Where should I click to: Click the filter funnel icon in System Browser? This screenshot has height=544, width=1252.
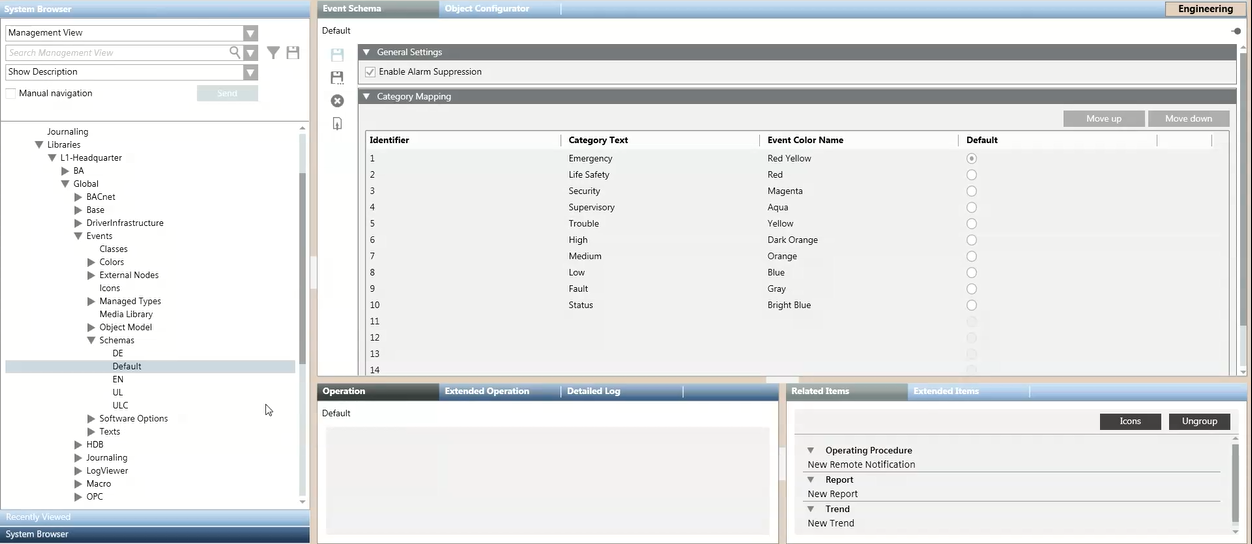273,53
